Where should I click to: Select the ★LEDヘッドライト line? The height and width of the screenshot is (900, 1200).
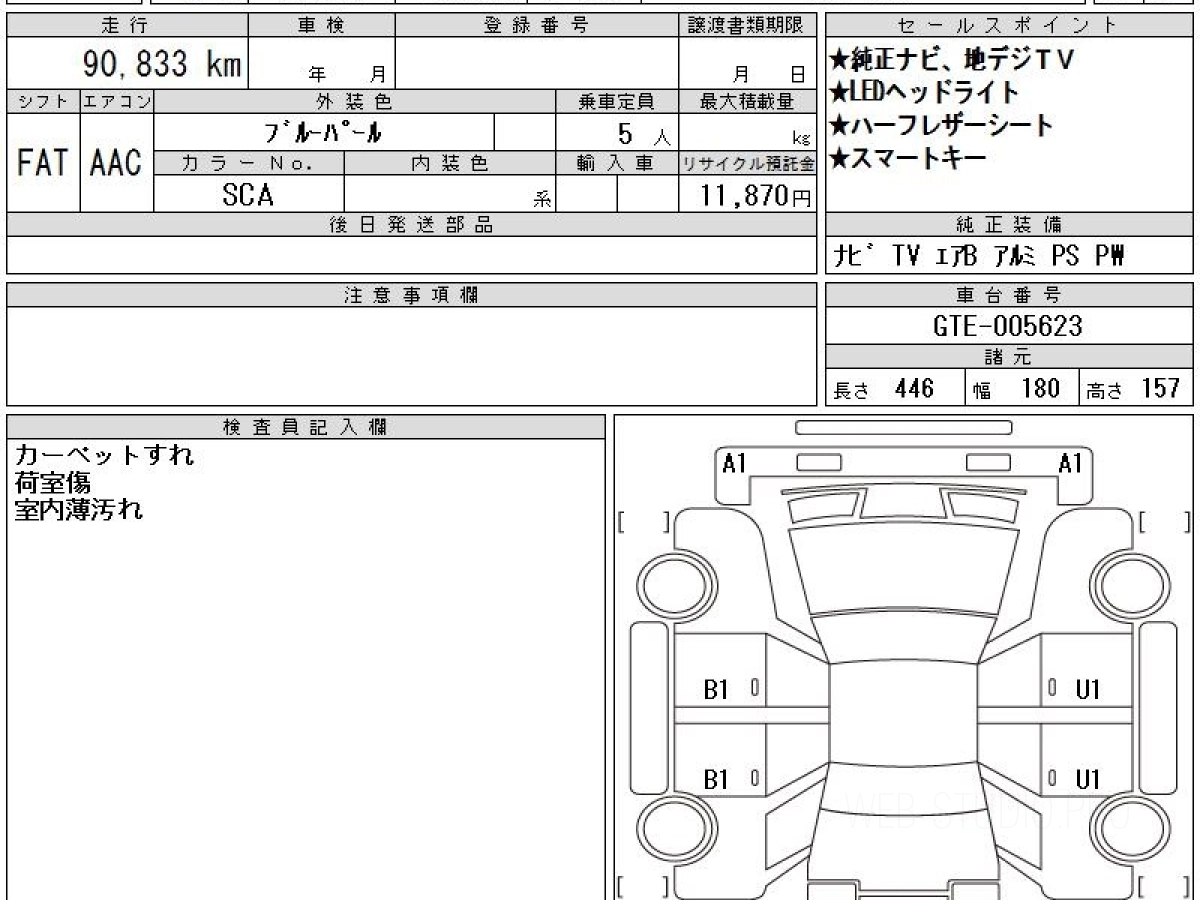[924, 93]
